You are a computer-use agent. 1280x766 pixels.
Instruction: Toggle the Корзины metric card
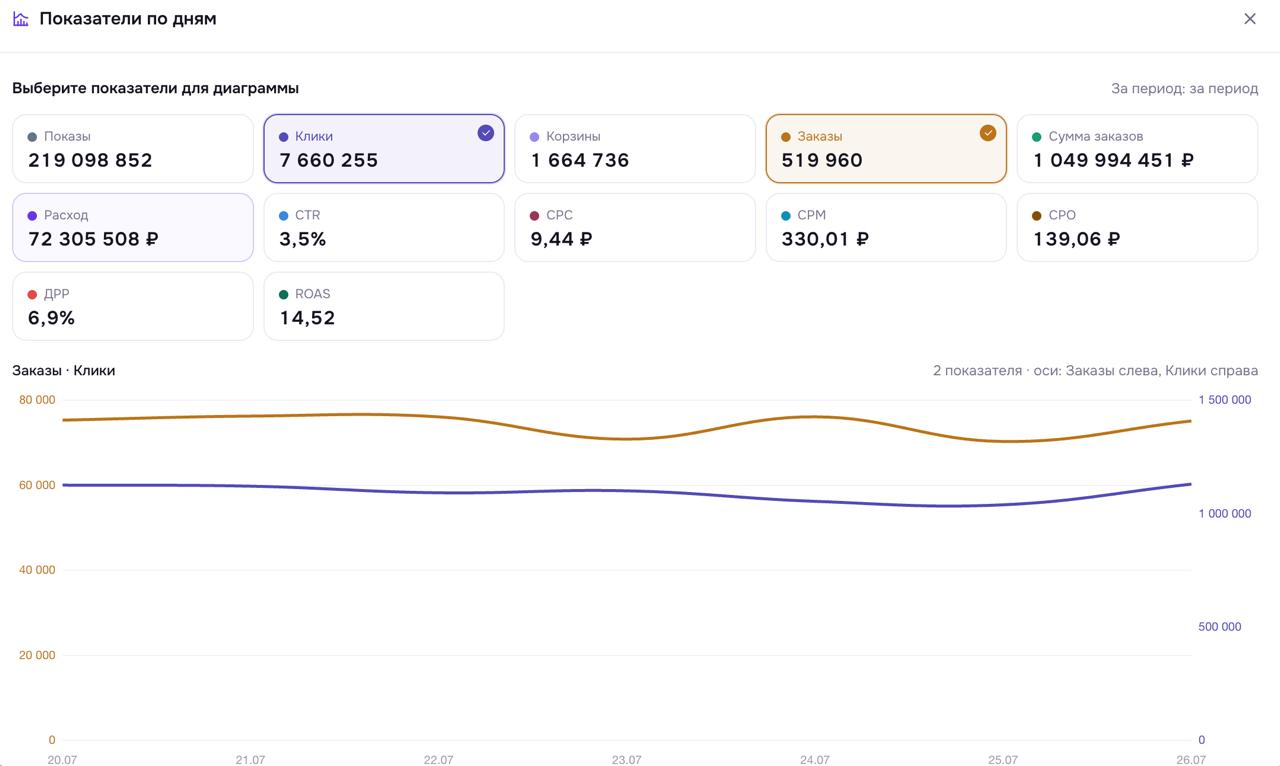coord(635,149)
